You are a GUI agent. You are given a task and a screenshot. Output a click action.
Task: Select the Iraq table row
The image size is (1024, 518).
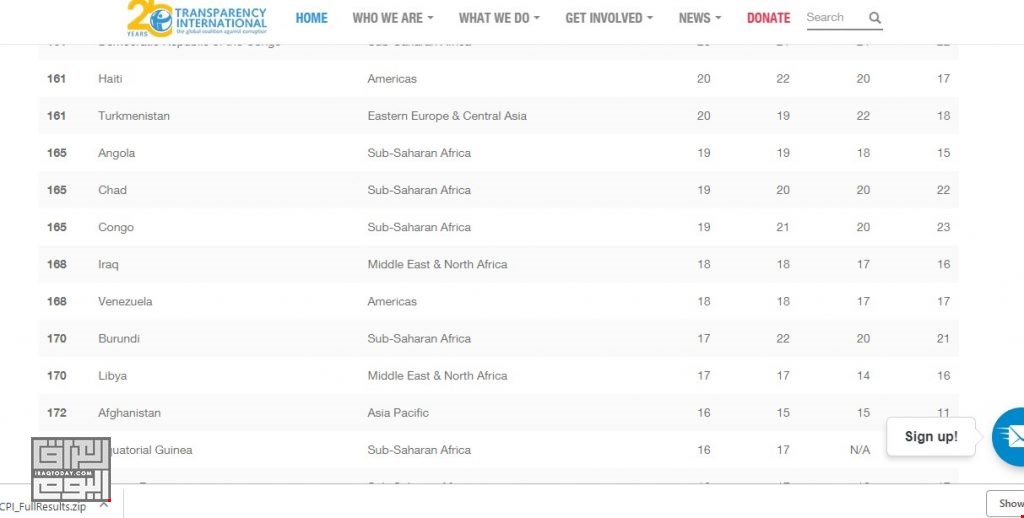click(498, 264)
